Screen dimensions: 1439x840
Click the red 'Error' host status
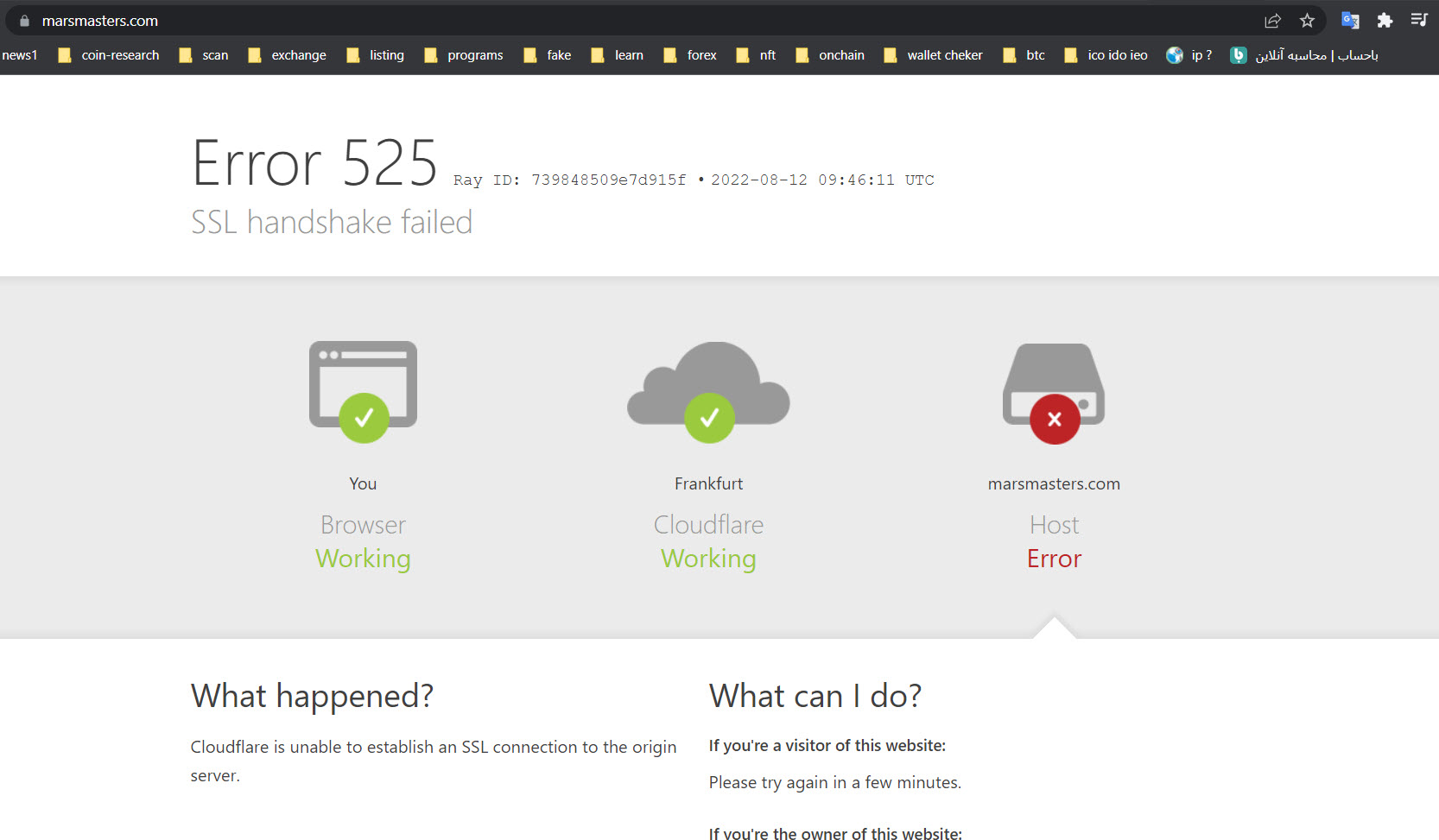tap(1054, 559)
